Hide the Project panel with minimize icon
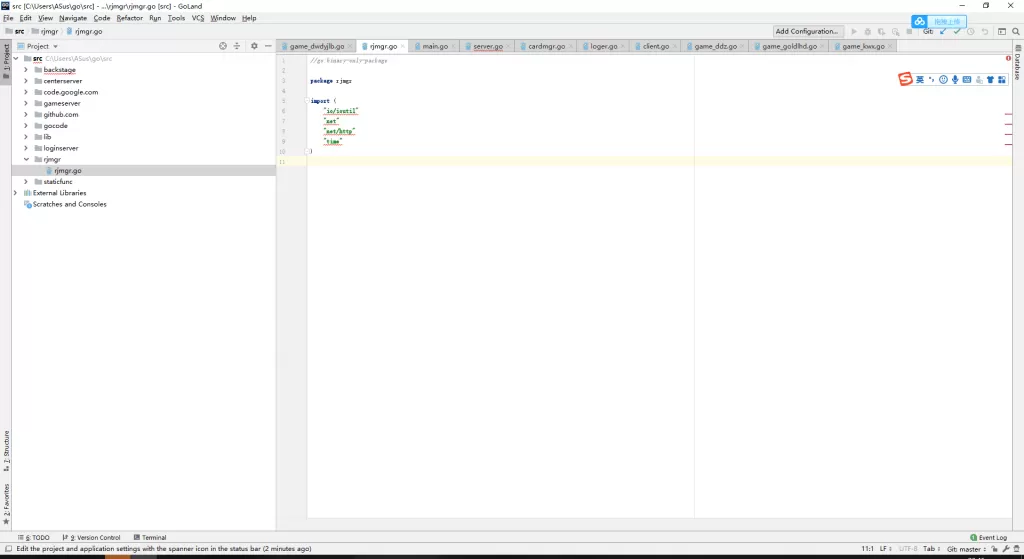 (x=268, y=46)
